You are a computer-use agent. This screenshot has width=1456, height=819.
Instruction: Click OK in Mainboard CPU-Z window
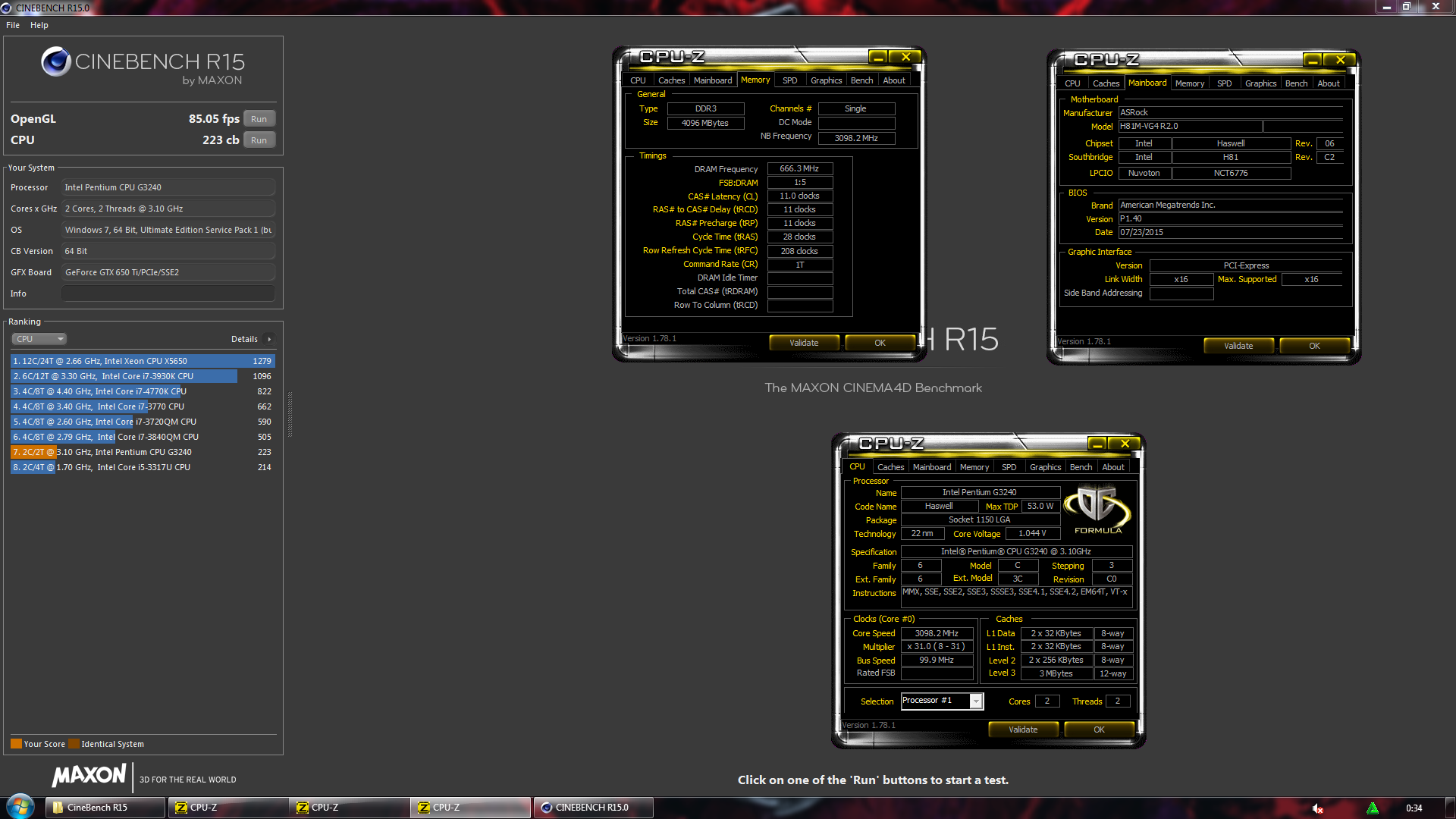click(1314, 346)
